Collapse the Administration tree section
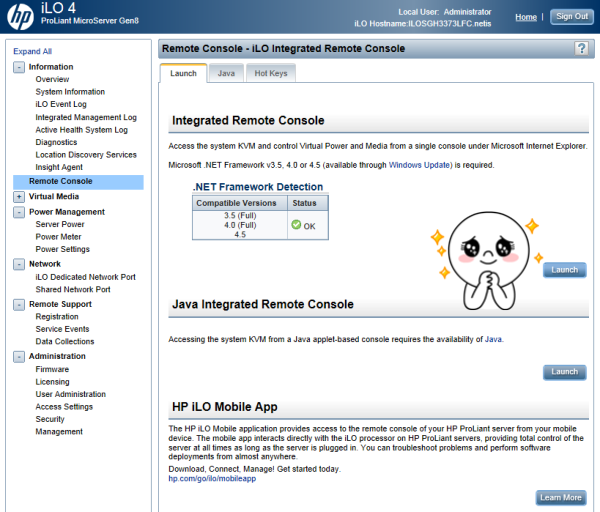The width and height of the screenshot is (600, 512). pos(19,357)
